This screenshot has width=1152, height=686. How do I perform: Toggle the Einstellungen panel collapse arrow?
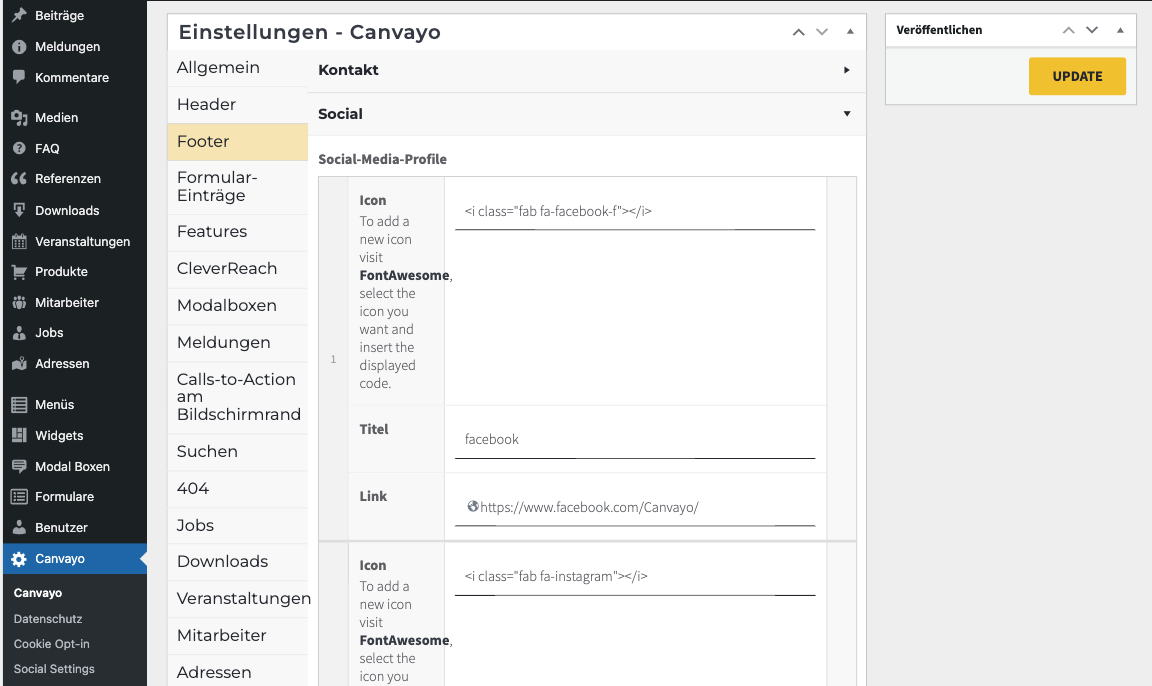(850, 32)
